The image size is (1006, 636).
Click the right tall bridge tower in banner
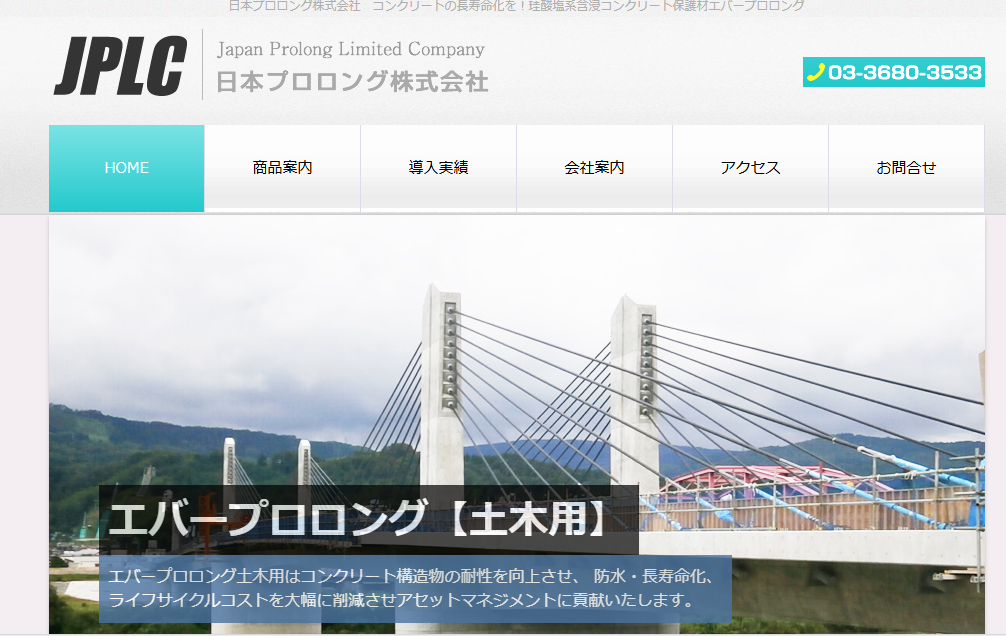(x=634, y=390)
